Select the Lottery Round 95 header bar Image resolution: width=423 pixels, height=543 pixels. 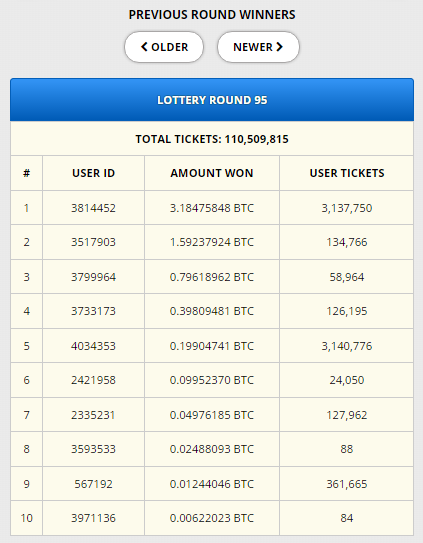tap(212, 100)
